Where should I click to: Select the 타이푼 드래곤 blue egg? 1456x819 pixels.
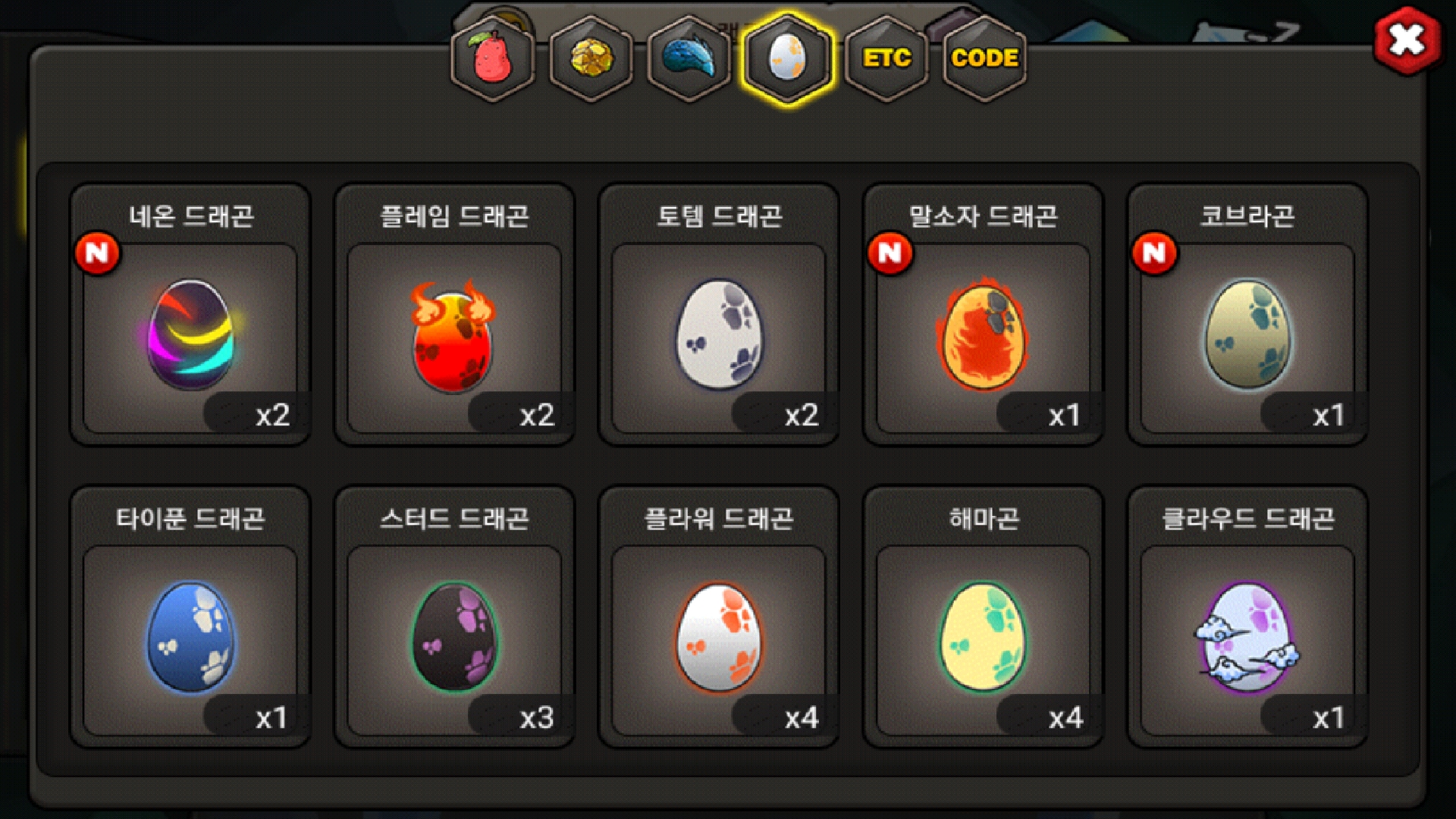[x=190, y=637]
